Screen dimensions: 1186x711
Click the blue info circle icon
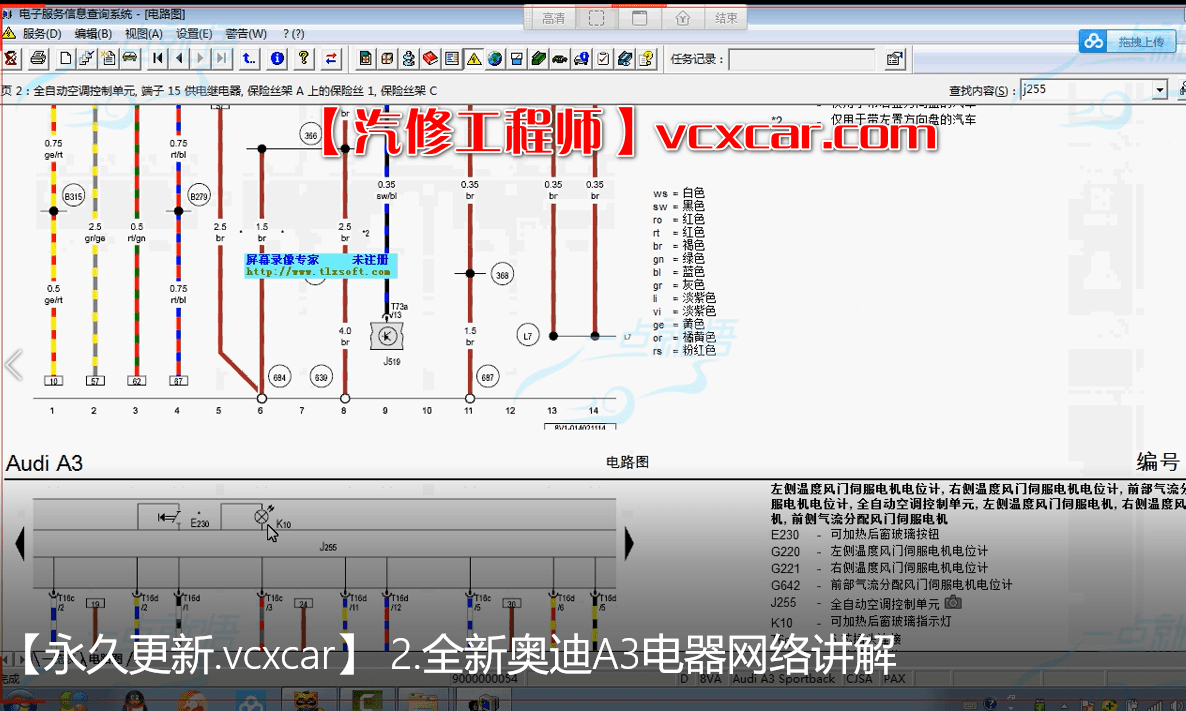(278, 58)
